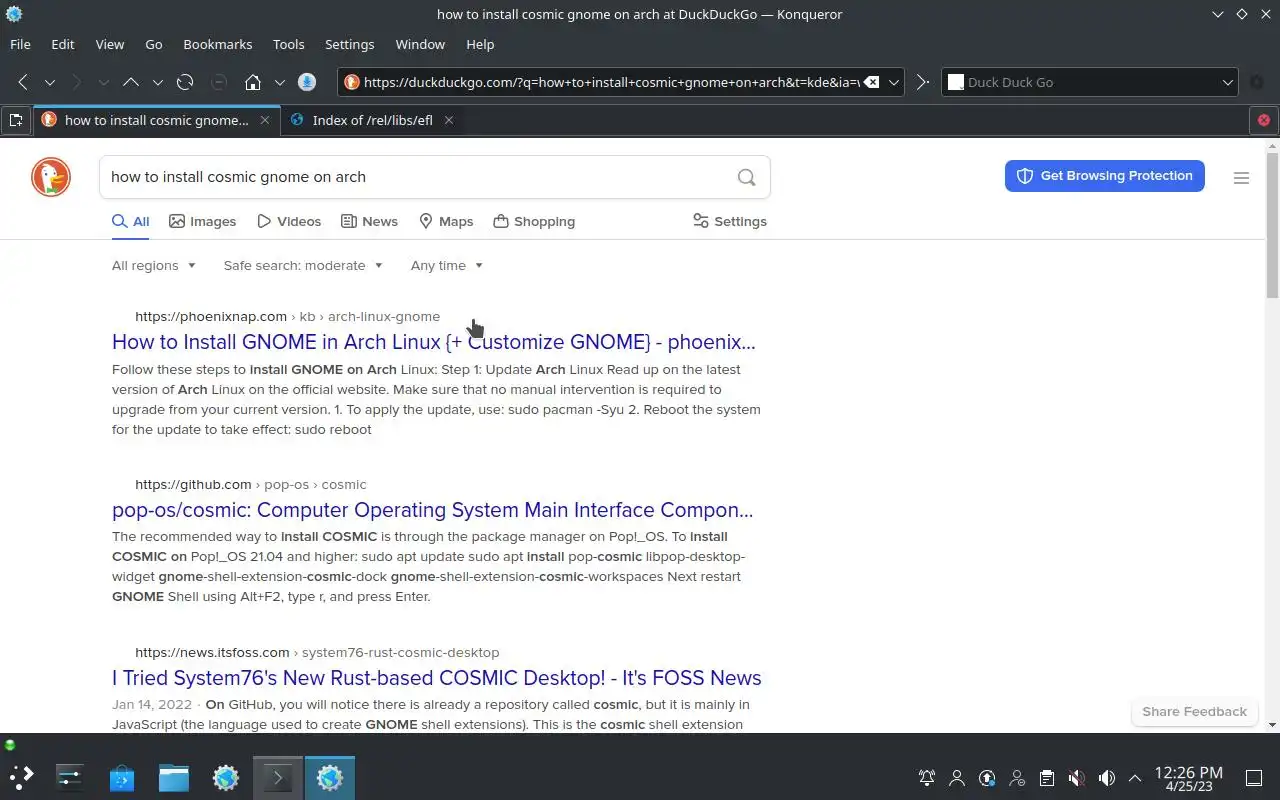Open the downloads icon in toolbar
This screenshot has height=800, width=1280.
[x=307, y=82]
